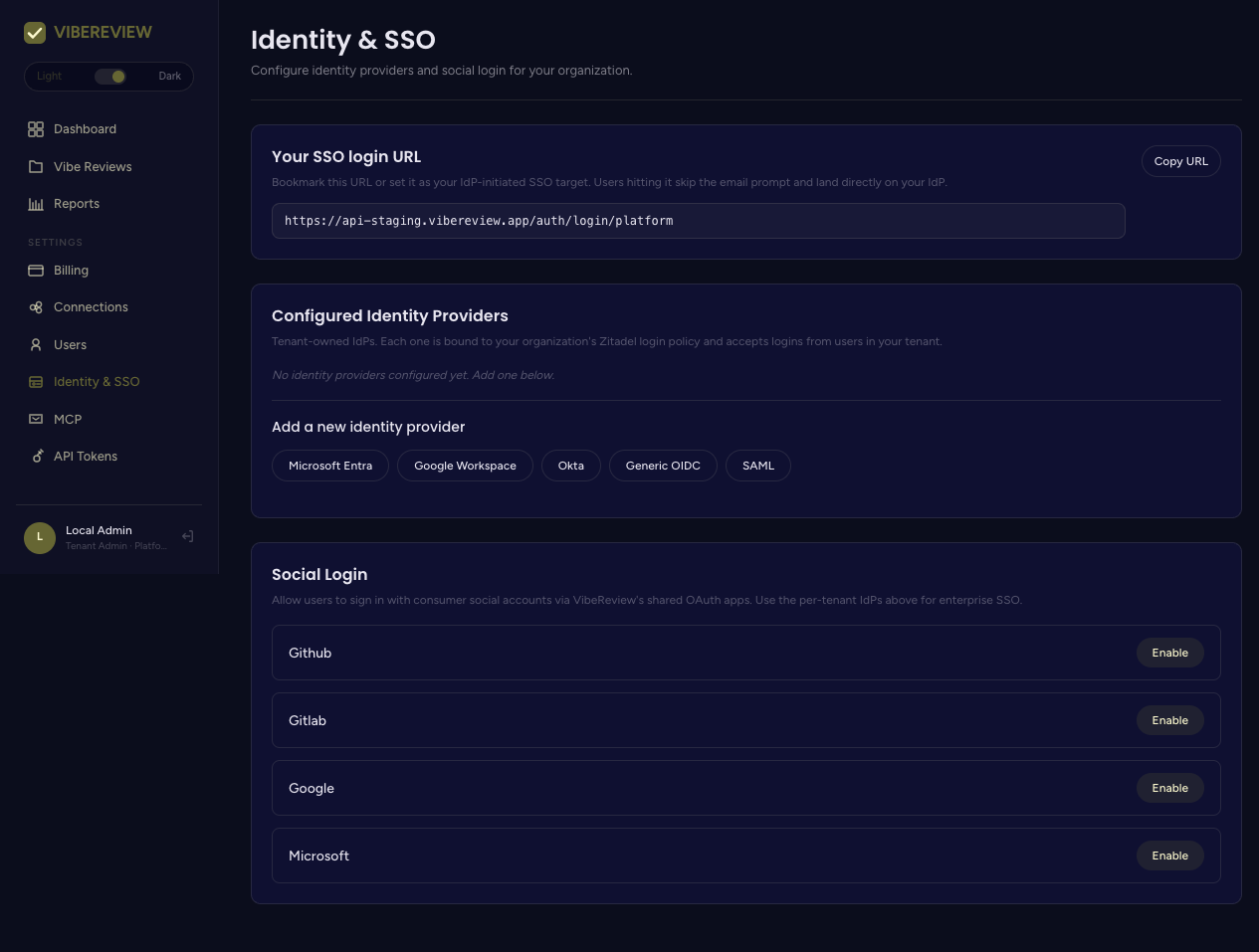Click the 'Tenant Admin · Platfo...' subtitle
Image resolution: width=1259 pixels, height=952 pixels.
115,546
